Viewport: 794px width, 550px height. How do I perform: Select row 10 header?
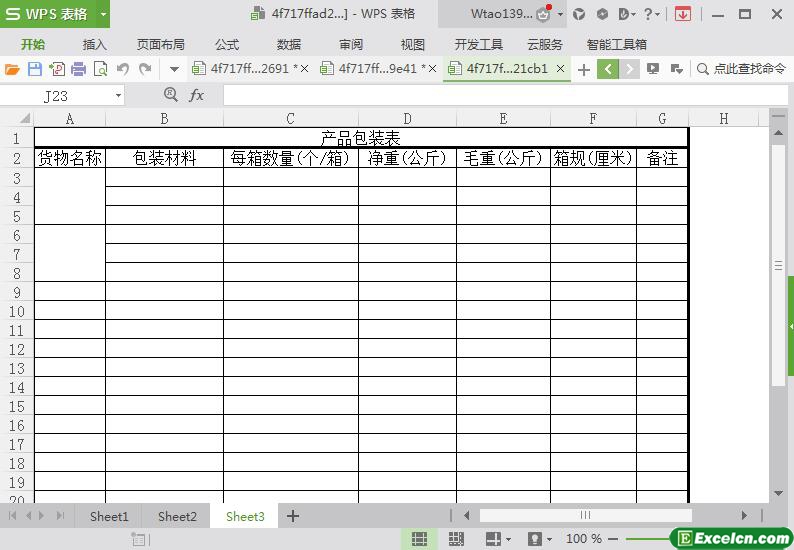tap(17, 311)
